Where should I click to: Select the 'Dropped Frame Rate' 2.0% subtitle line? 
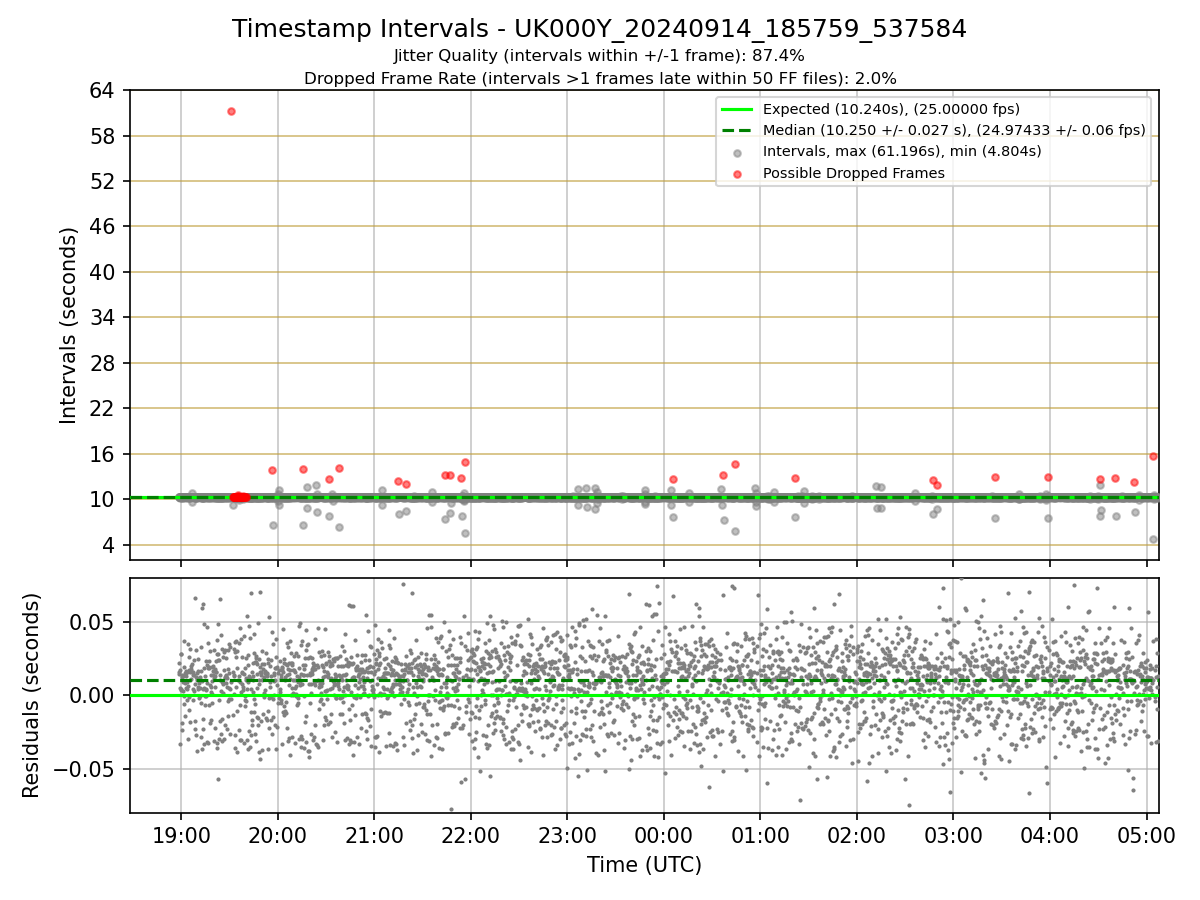click(599, 78)
